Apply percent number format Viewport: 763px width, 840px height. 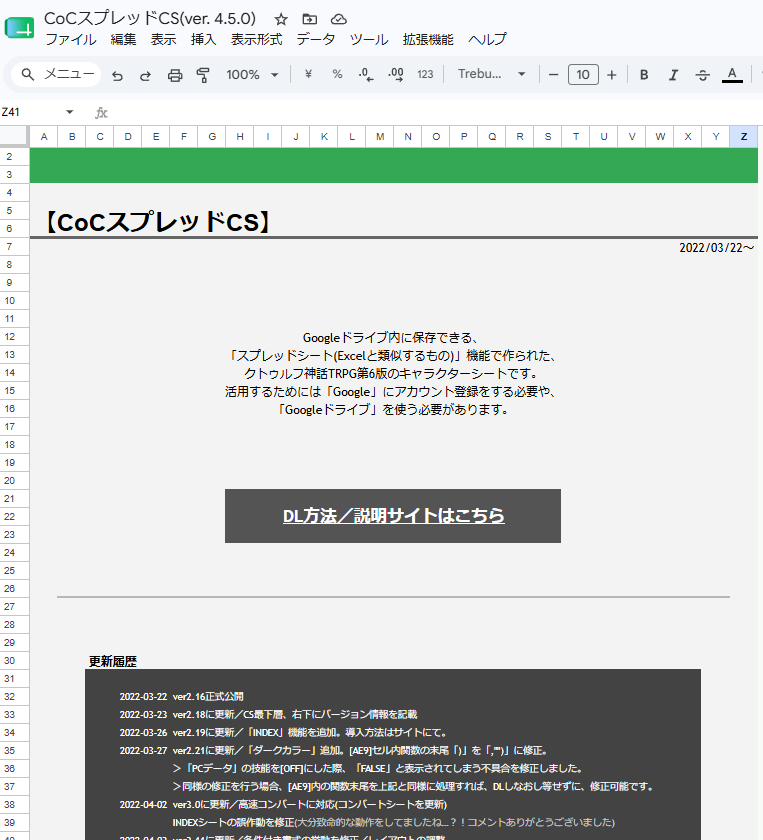(x=337, y=74)
